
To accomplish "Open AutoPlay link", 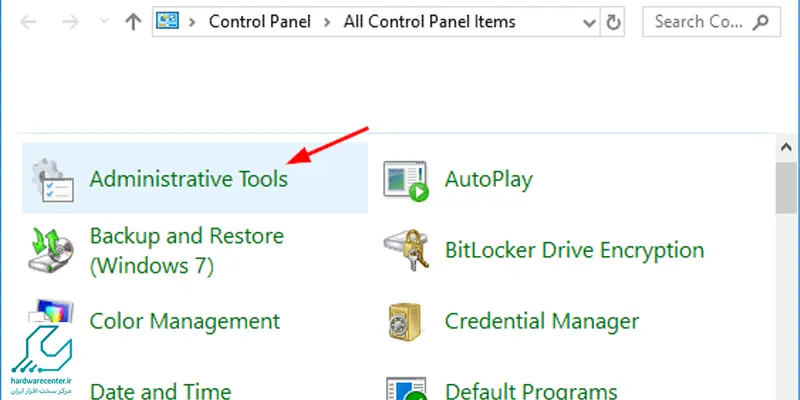I will tap(489, 179).
